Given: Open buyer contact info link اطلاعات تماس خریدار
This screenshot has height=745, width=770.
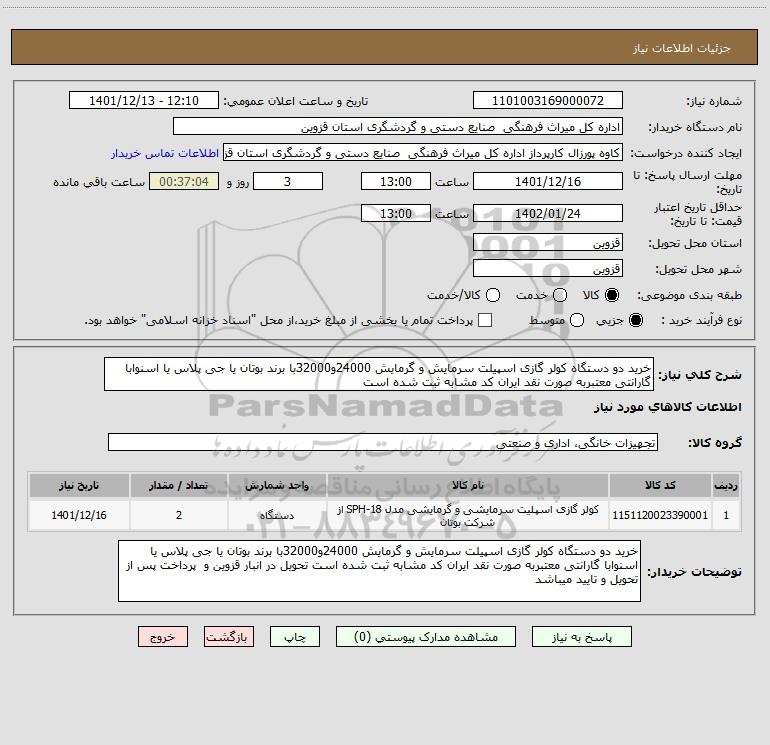Looking at the screenshot, I should tap(165, 153).
